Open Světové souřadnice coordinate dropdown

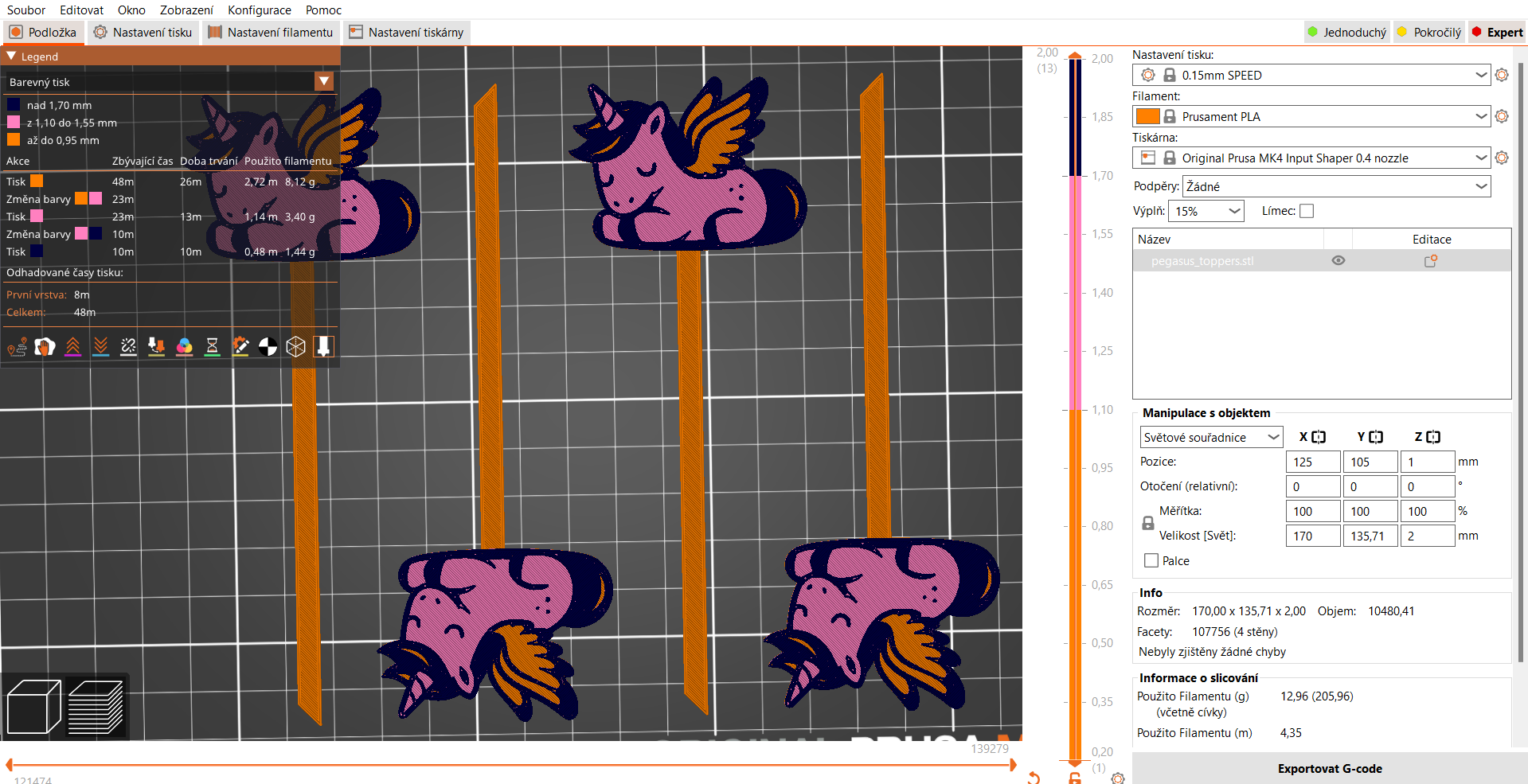point(1211,437)
